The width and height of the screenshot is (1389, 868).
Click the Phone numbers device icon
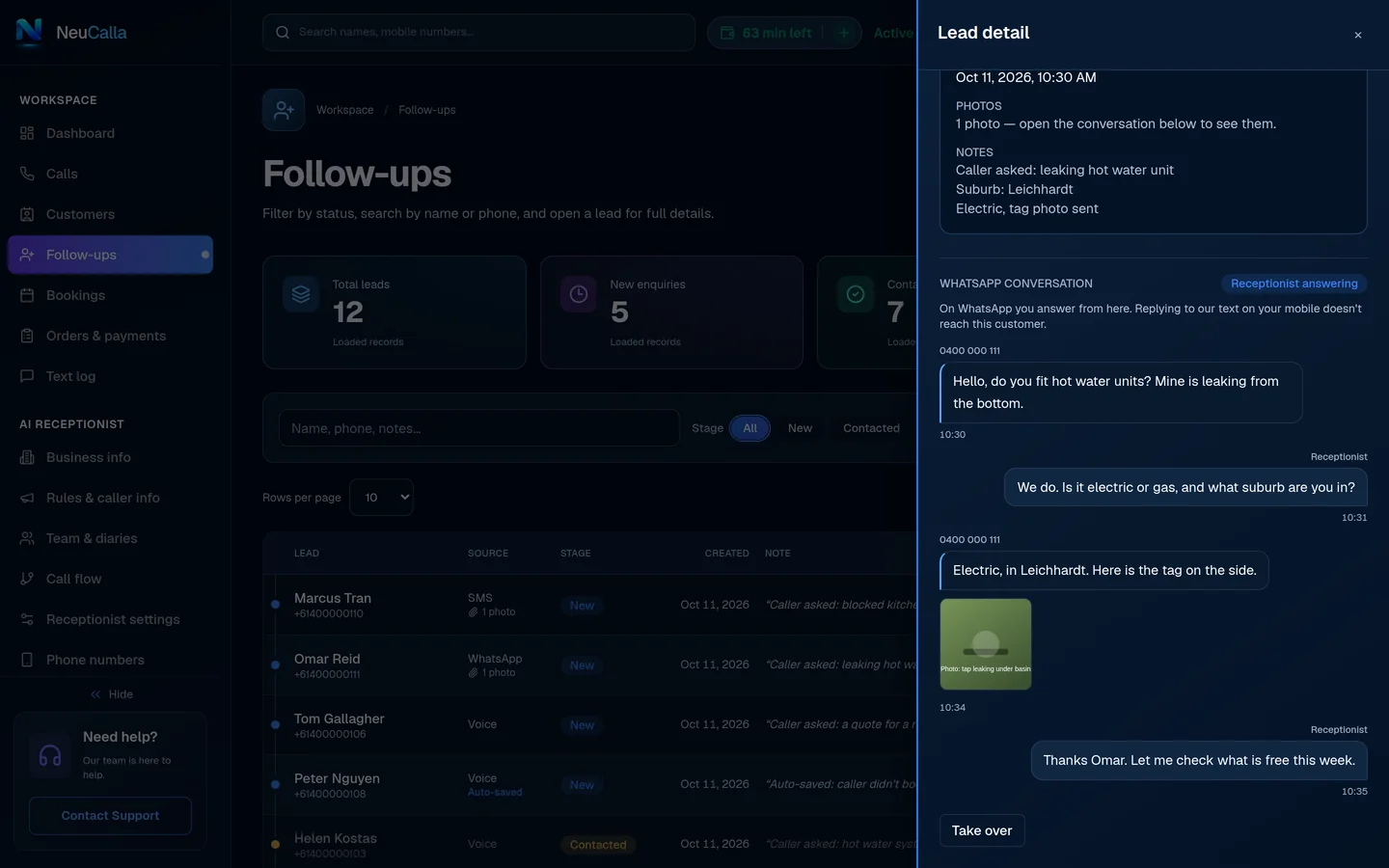(x=27, y=660)
